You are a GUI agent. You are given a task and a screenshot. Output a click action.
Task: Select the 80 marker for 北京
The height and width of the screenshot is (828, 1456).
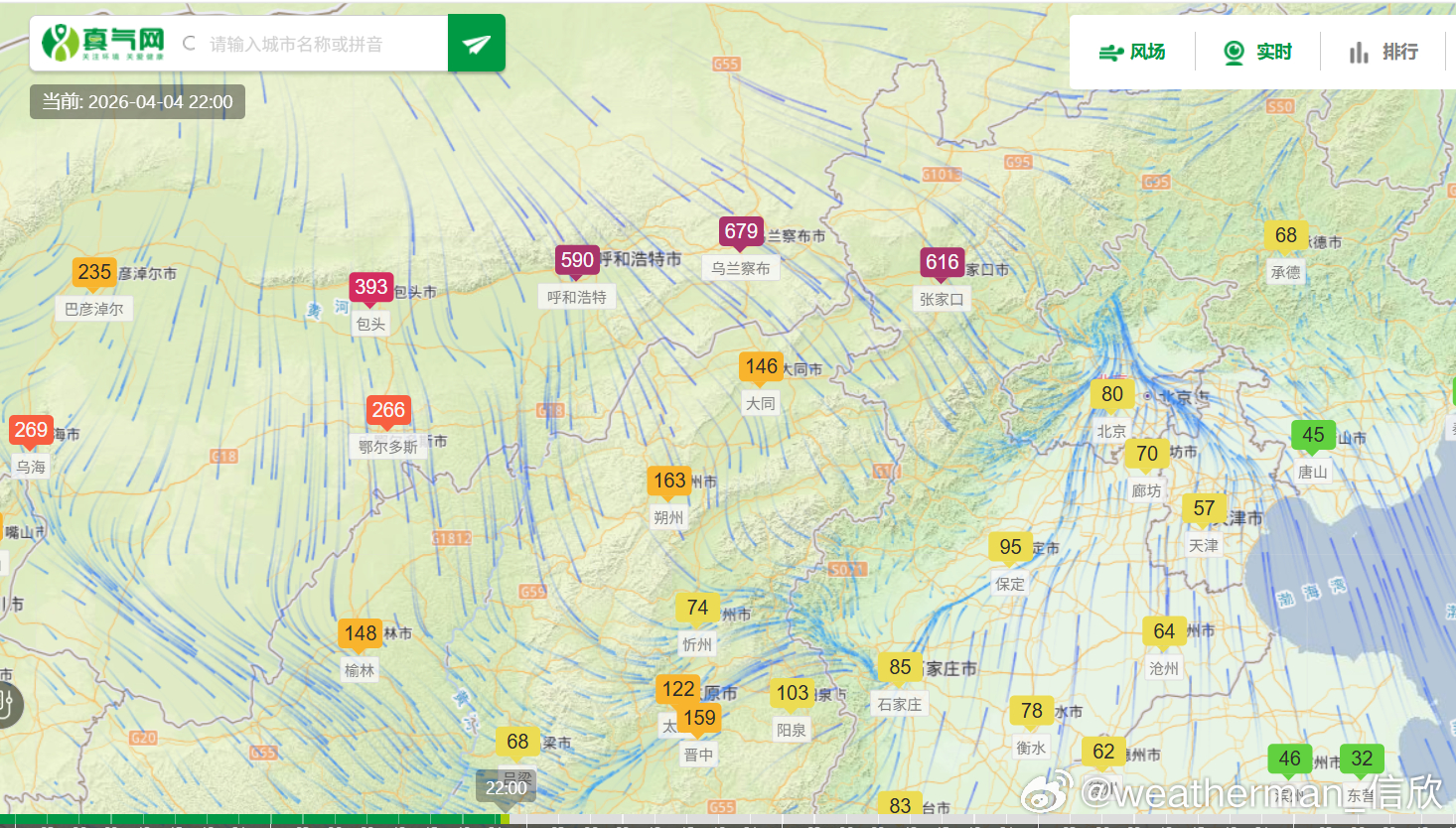point(1112,394)
